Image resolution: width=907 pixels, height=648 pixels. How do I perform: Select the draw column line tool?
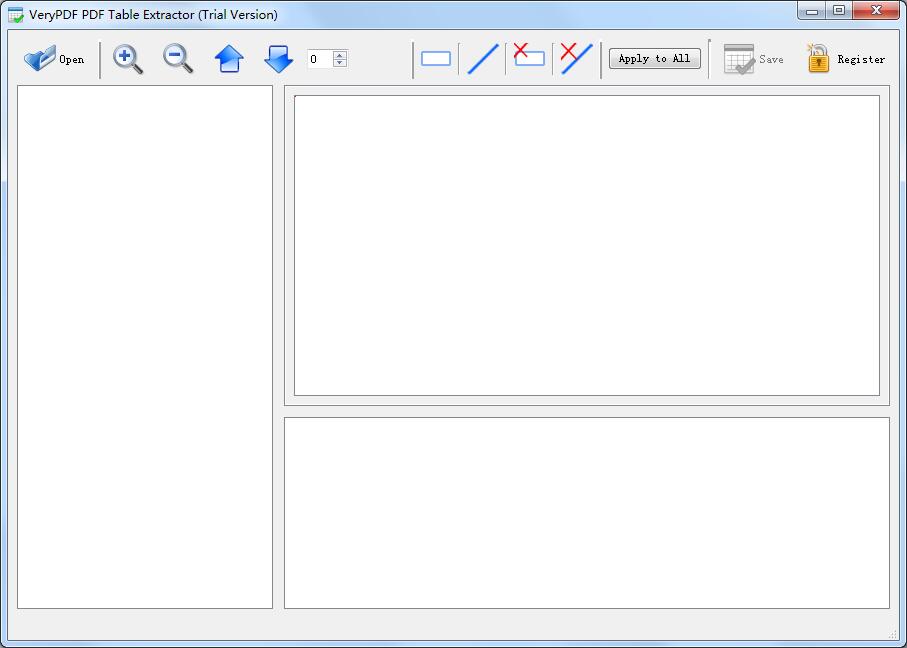[483, 59]
